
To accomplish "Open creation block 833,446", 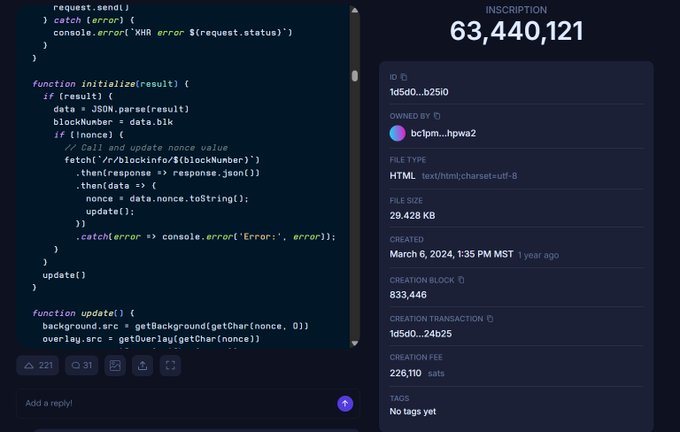I will tap(408, 295).
